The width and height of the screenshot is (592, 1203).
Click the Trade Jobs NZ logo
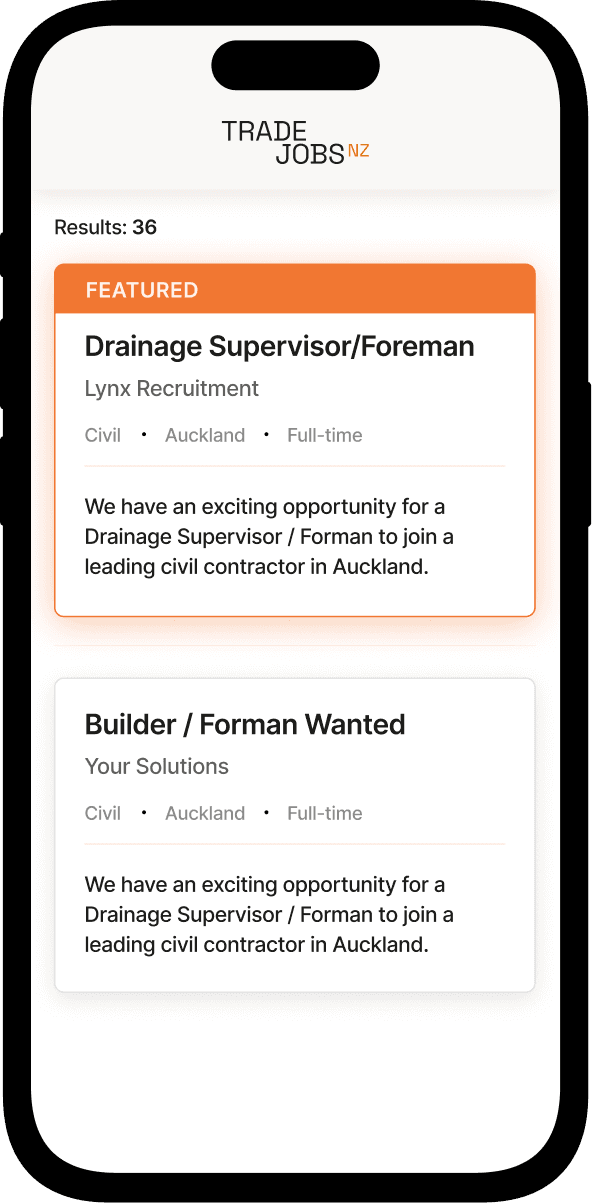coord(295,142)
